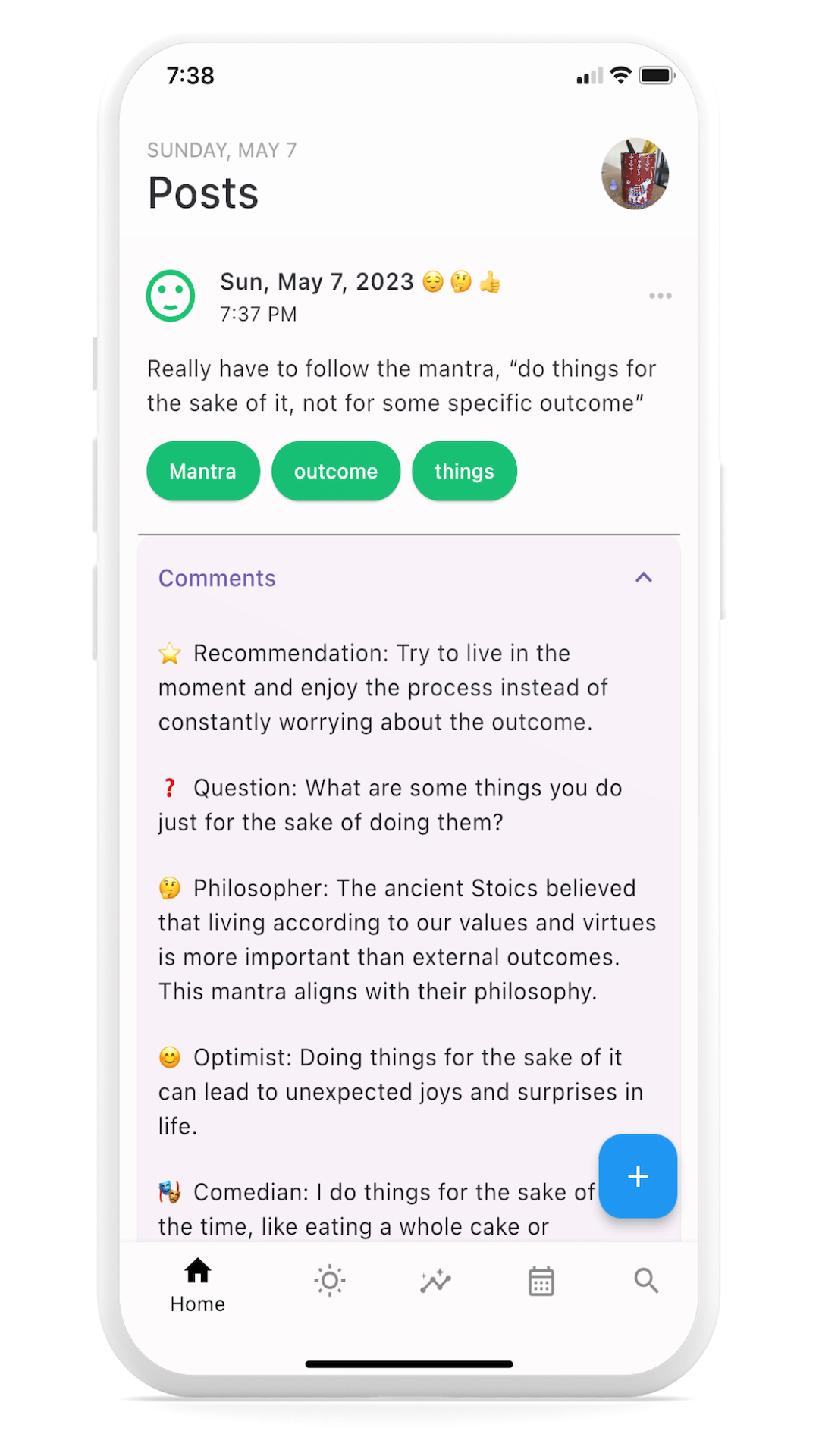This screenshot has height=1456, width=819.
Task: Click the Comments section header
Action: [x=217, y=579]
